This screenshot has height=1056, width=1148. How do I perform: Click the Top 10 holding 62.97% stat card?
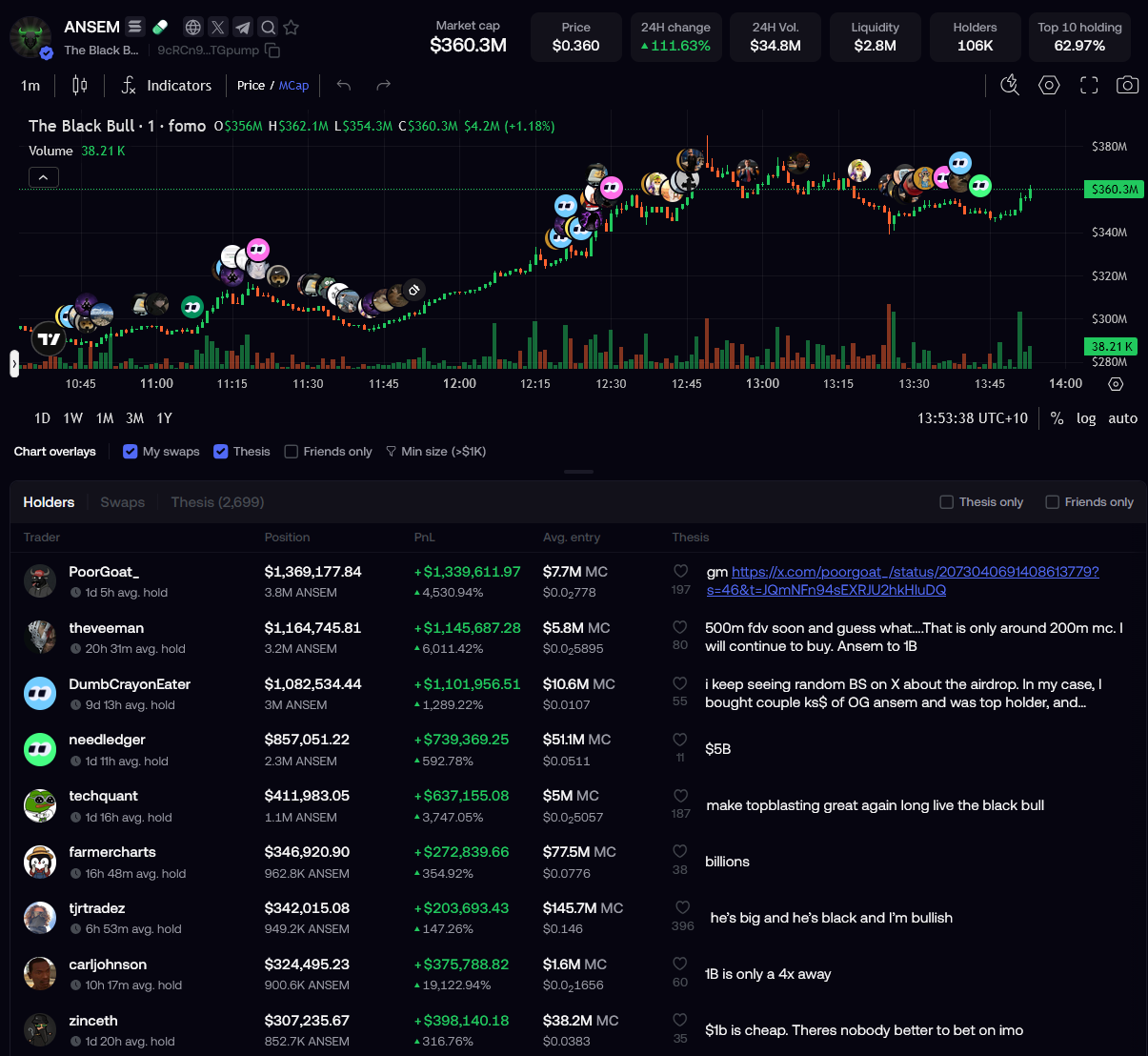(1079, 37)
